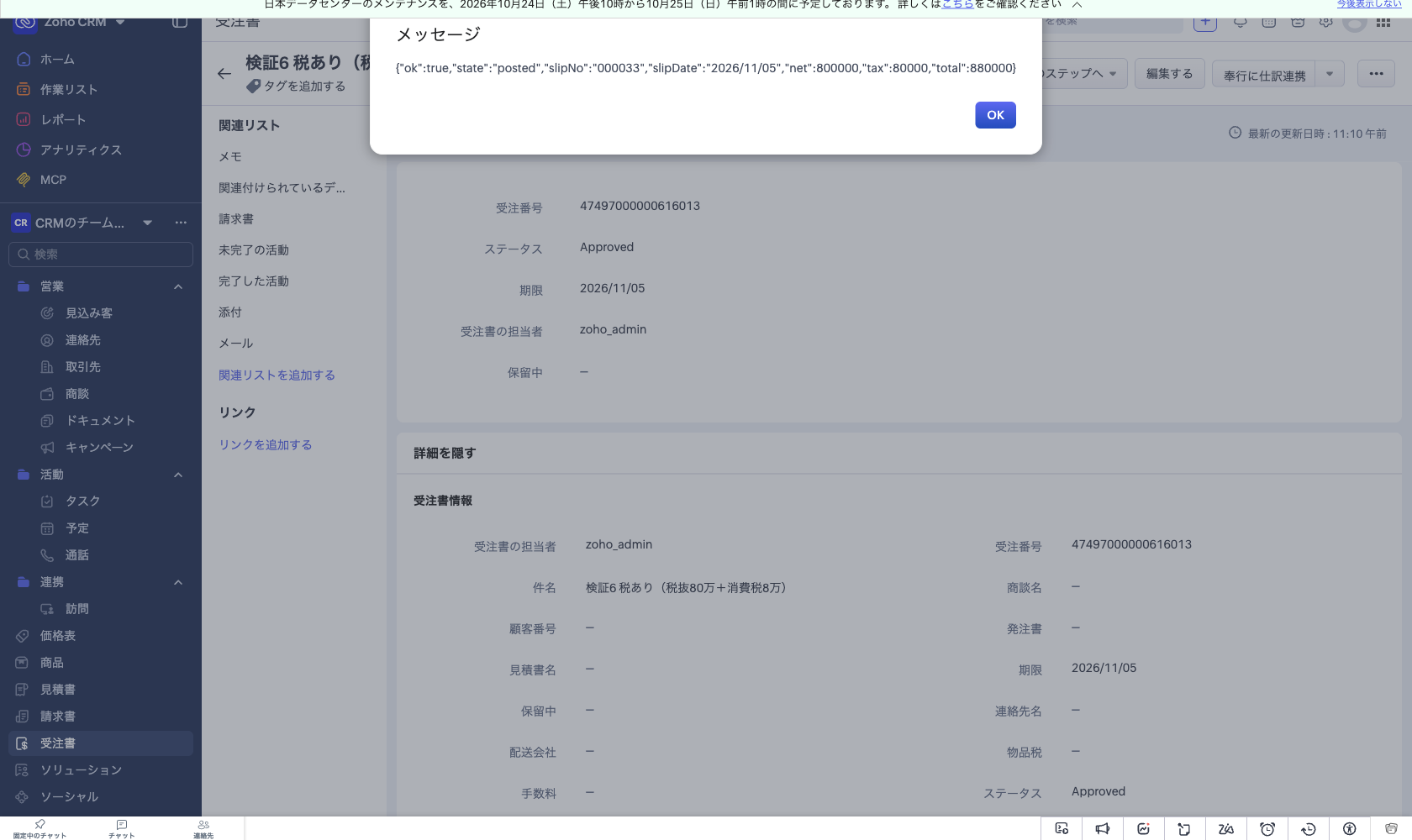Open team space options (three dots)
1412x840 pixels.
pos(181,223)
